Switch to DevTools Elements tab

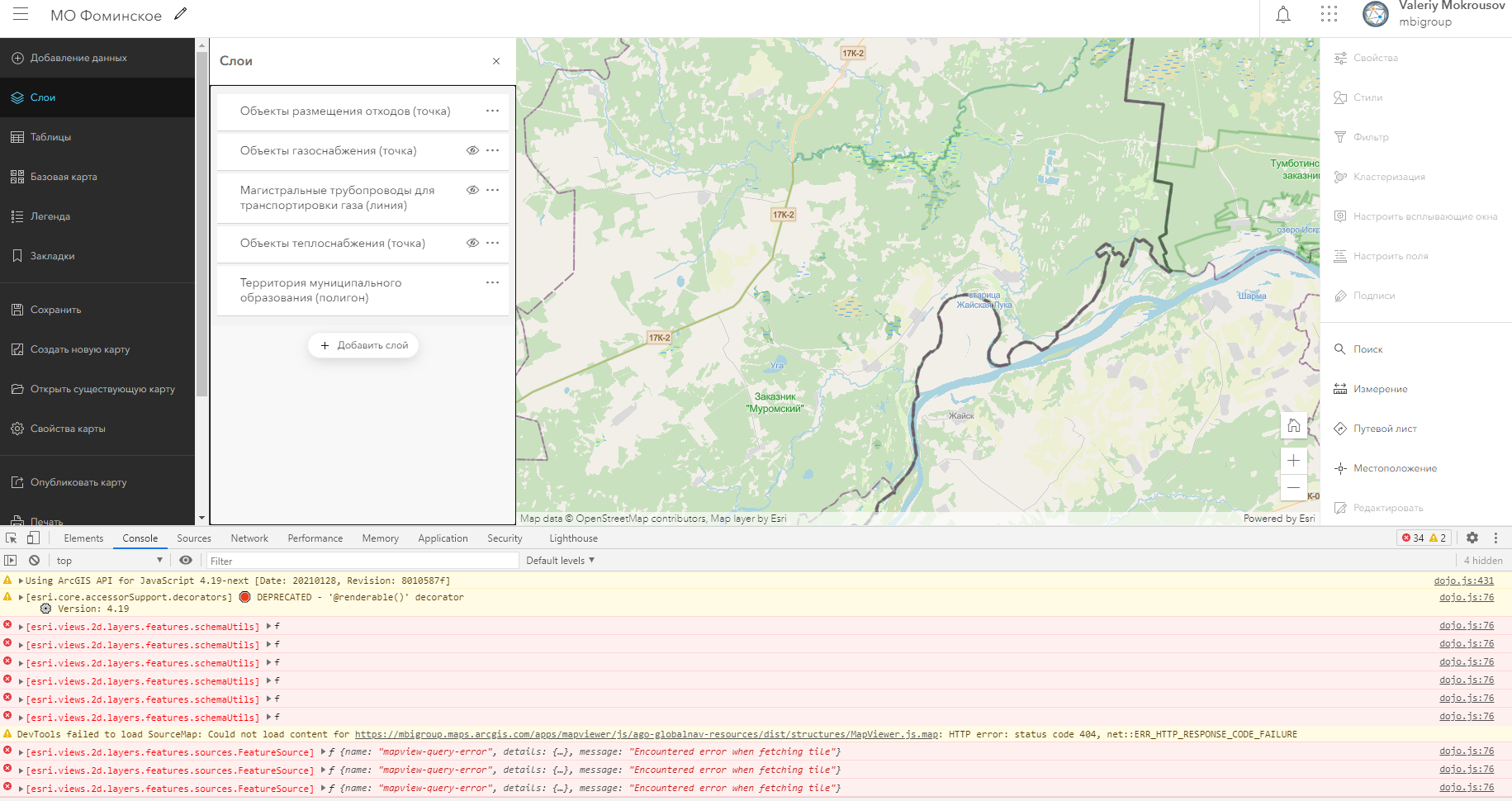83,538
